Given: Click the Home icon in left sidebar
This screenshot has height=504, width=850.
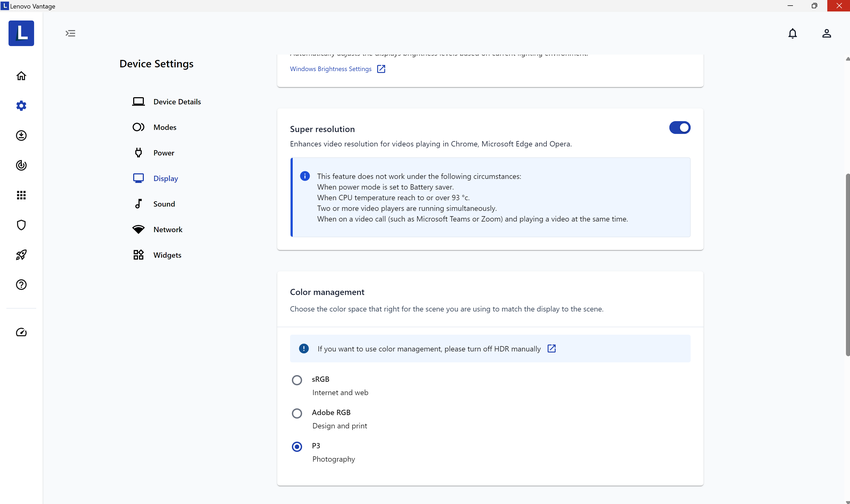Looking at the screenshot, I should click(21, 76).
